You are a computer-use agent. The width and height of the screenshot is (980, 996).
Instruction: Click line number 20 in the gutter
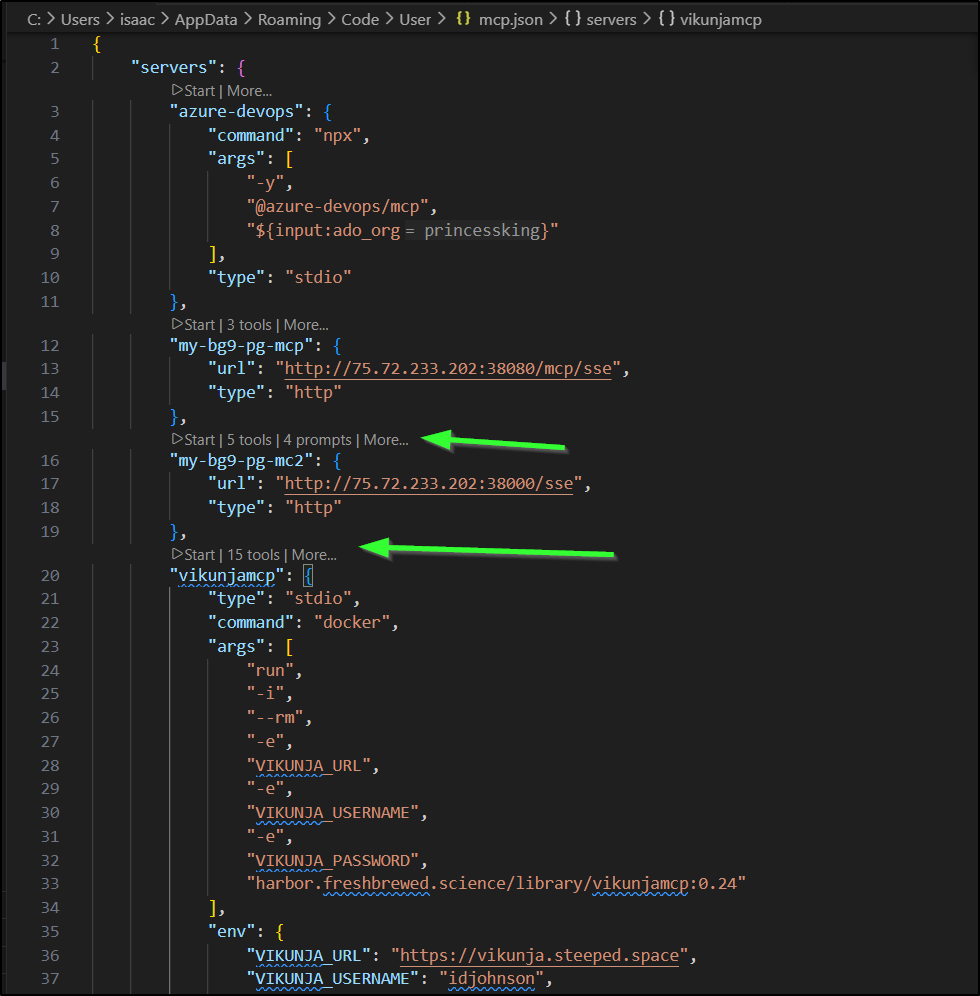tap(50, 575)
